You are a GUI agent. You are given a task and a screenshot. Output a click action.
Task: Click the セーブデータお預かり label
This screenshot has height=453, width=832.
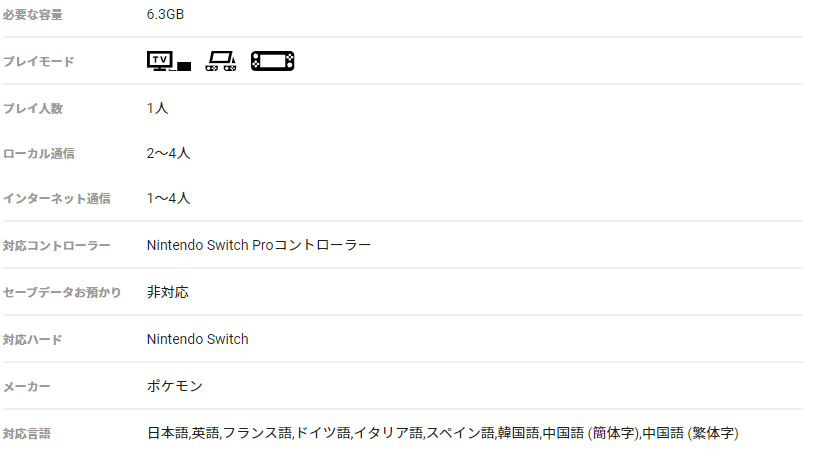(62, 292)
